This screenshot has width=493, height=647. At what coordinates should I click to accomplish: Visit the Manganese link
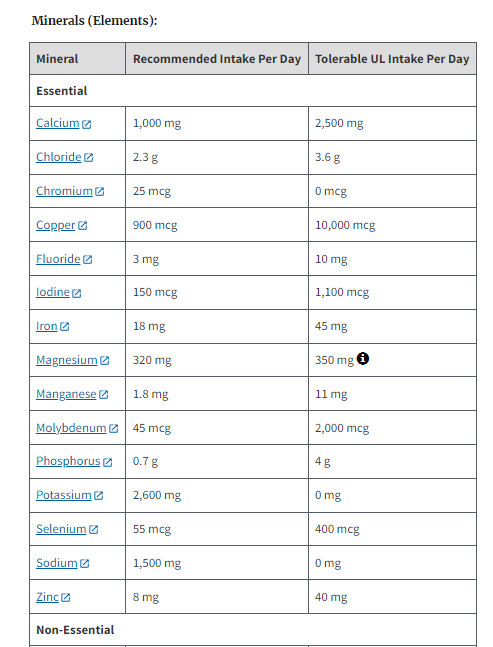click(66, 394)
